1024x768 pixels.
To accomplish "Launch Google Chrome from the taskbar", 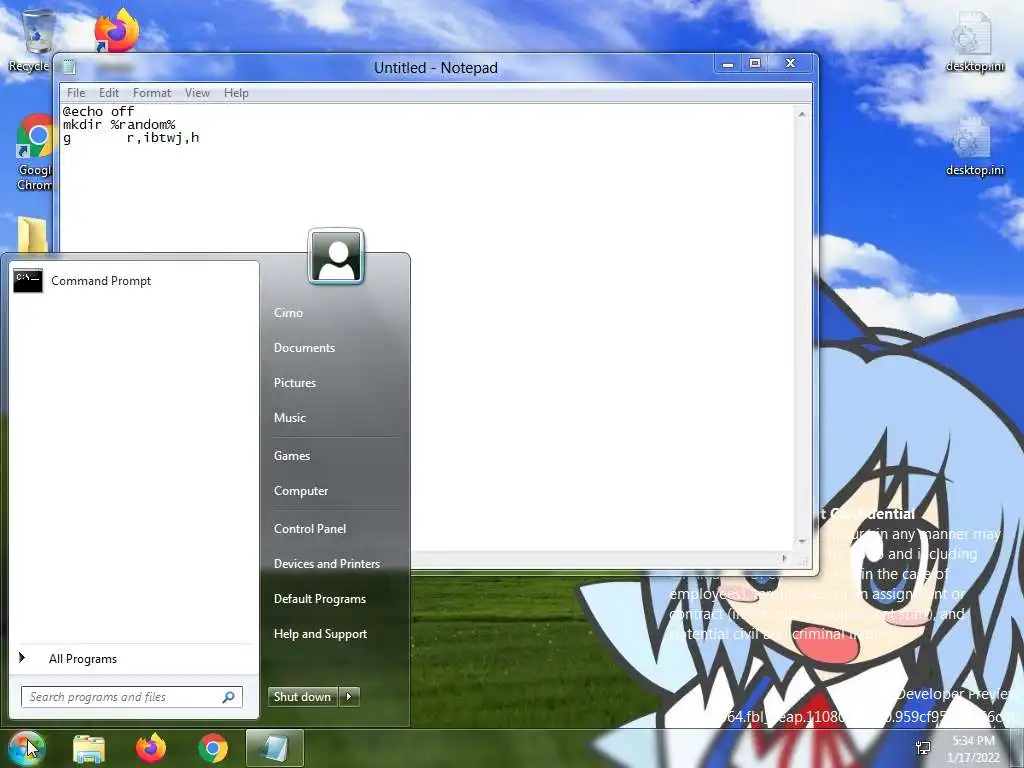I will point(213,748).
